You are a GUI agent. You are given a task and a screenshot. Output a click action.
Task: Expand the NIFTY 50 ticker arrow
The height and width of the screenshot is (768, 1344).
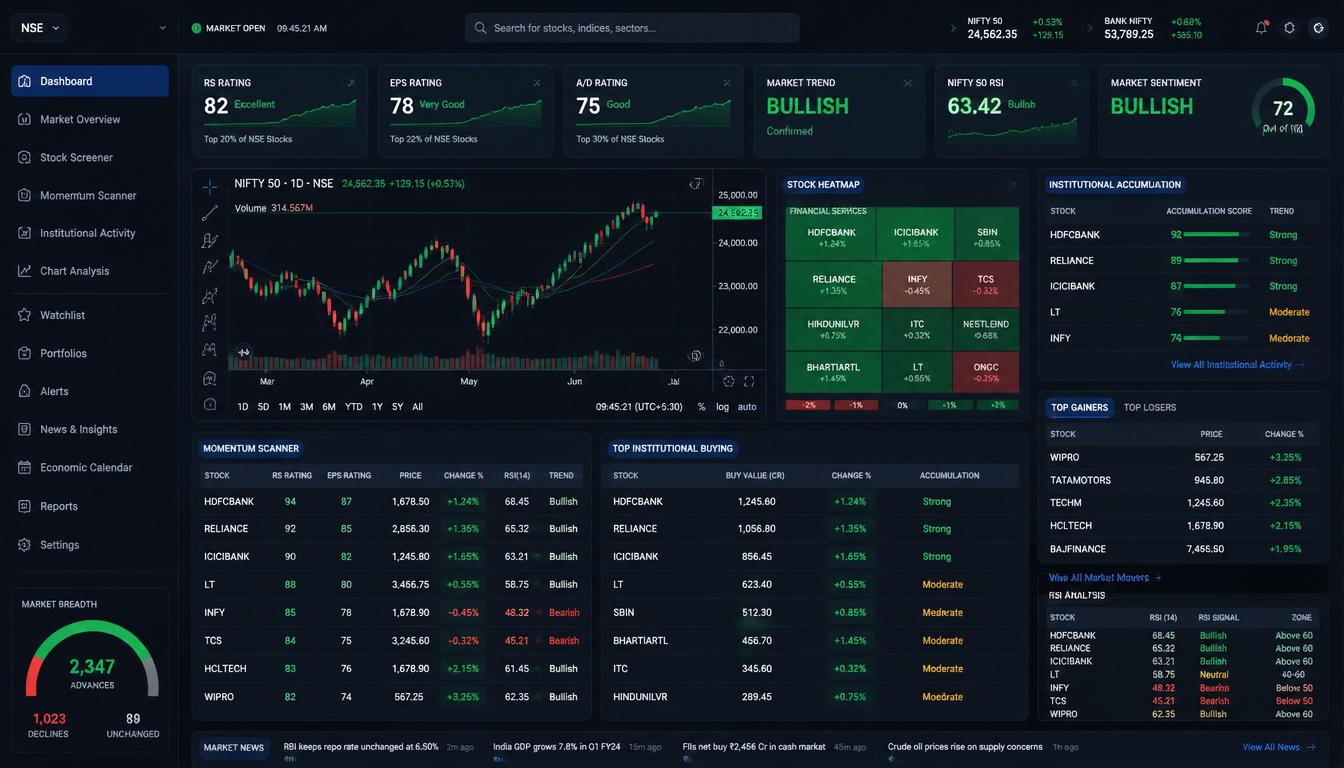(x=953, y=28)
